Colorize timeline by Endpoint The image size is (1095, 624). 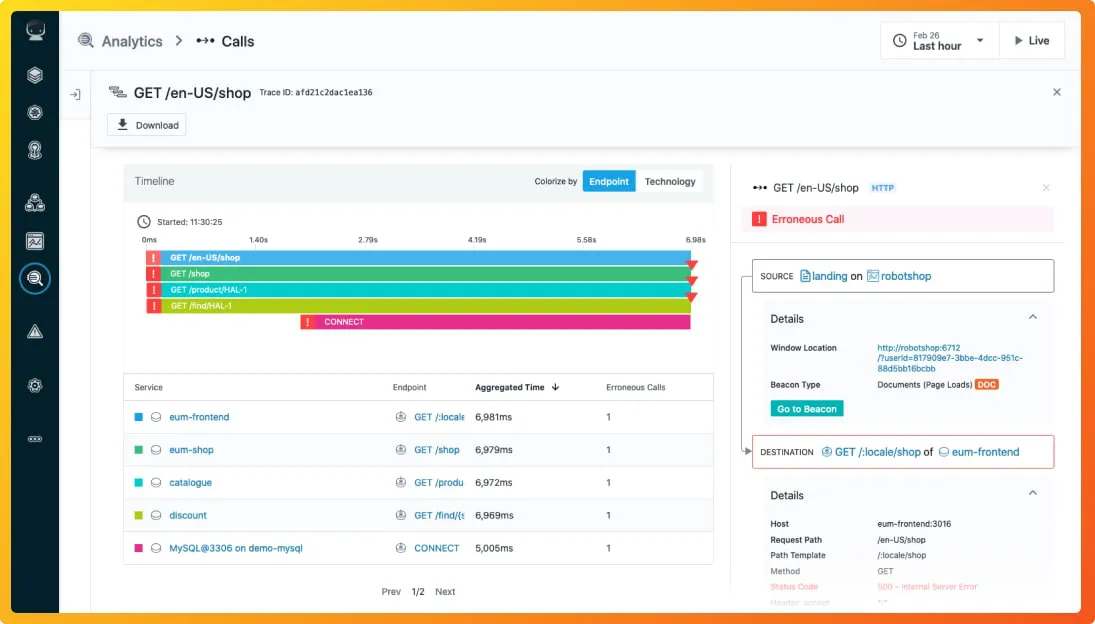tap(609, 181)
